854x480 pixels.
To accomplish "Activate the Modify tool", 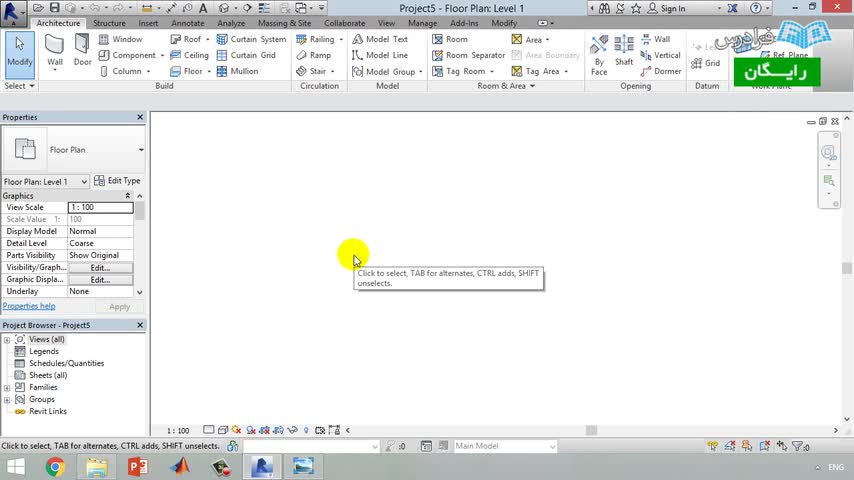I will [x=20, y=53].
